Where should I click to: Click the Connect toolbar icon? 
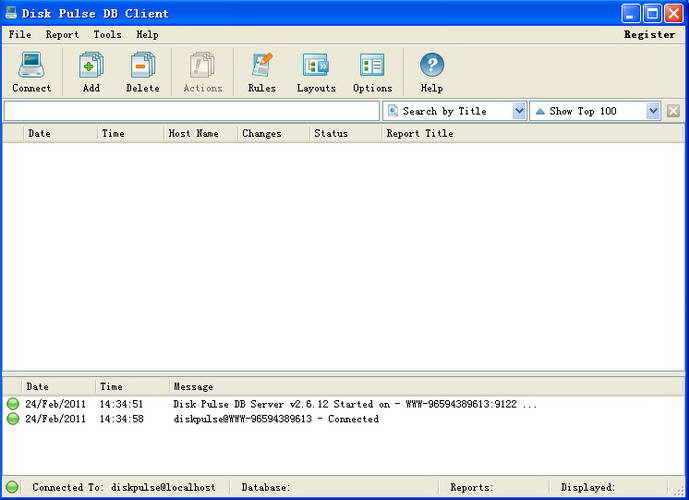click(x=31, y=65)
